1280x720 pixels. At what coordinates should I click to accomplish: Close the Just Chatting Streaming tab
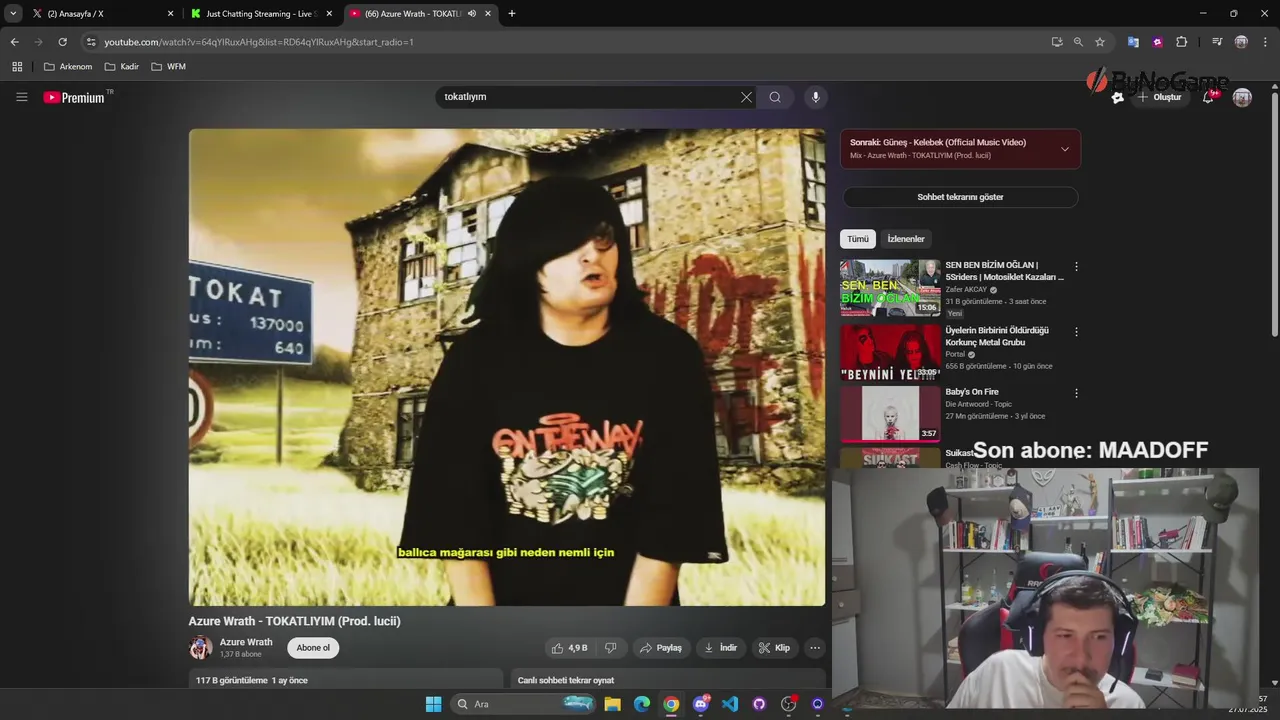pos(331,14)
